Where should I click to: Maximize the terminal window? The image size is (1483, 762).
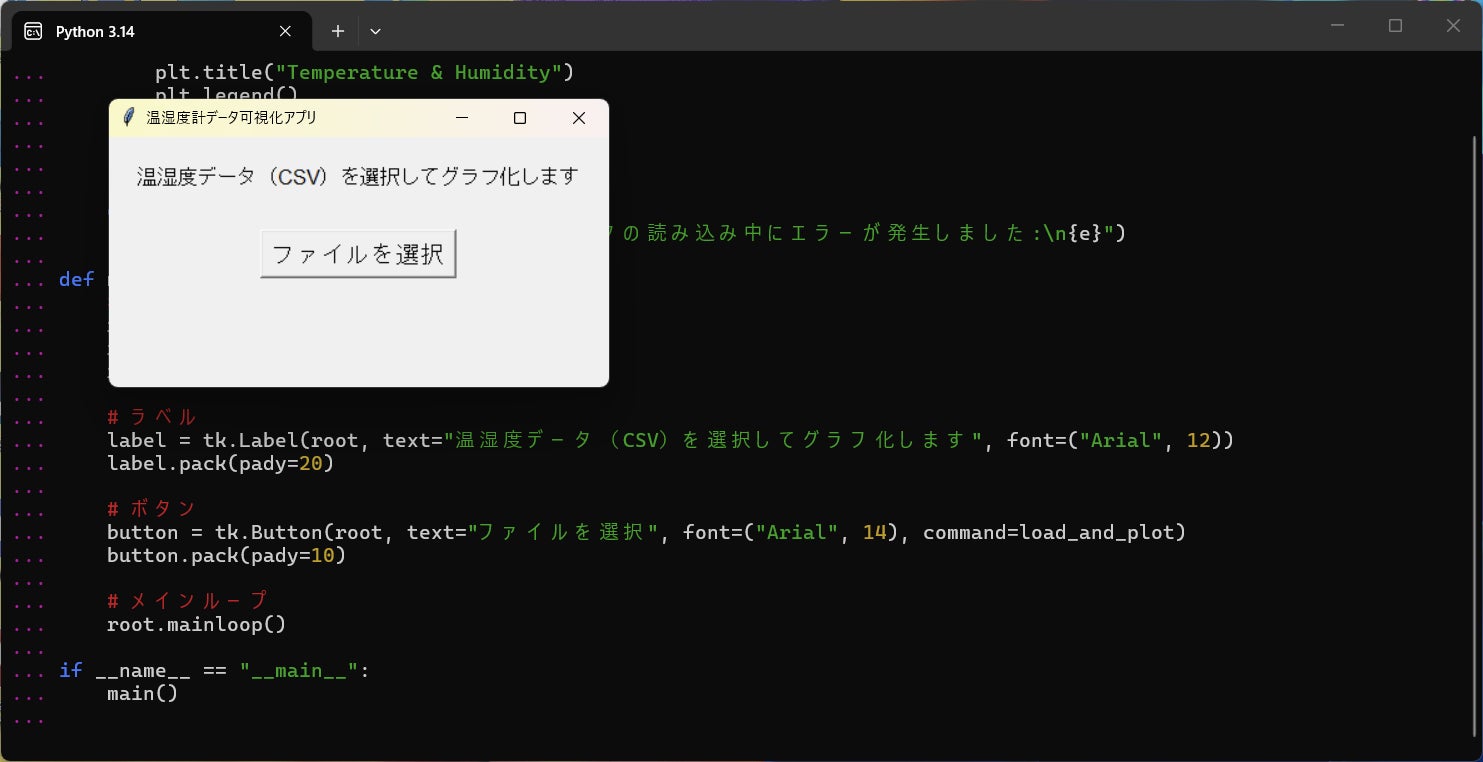pyautogui.click(x=1396, y=26)
